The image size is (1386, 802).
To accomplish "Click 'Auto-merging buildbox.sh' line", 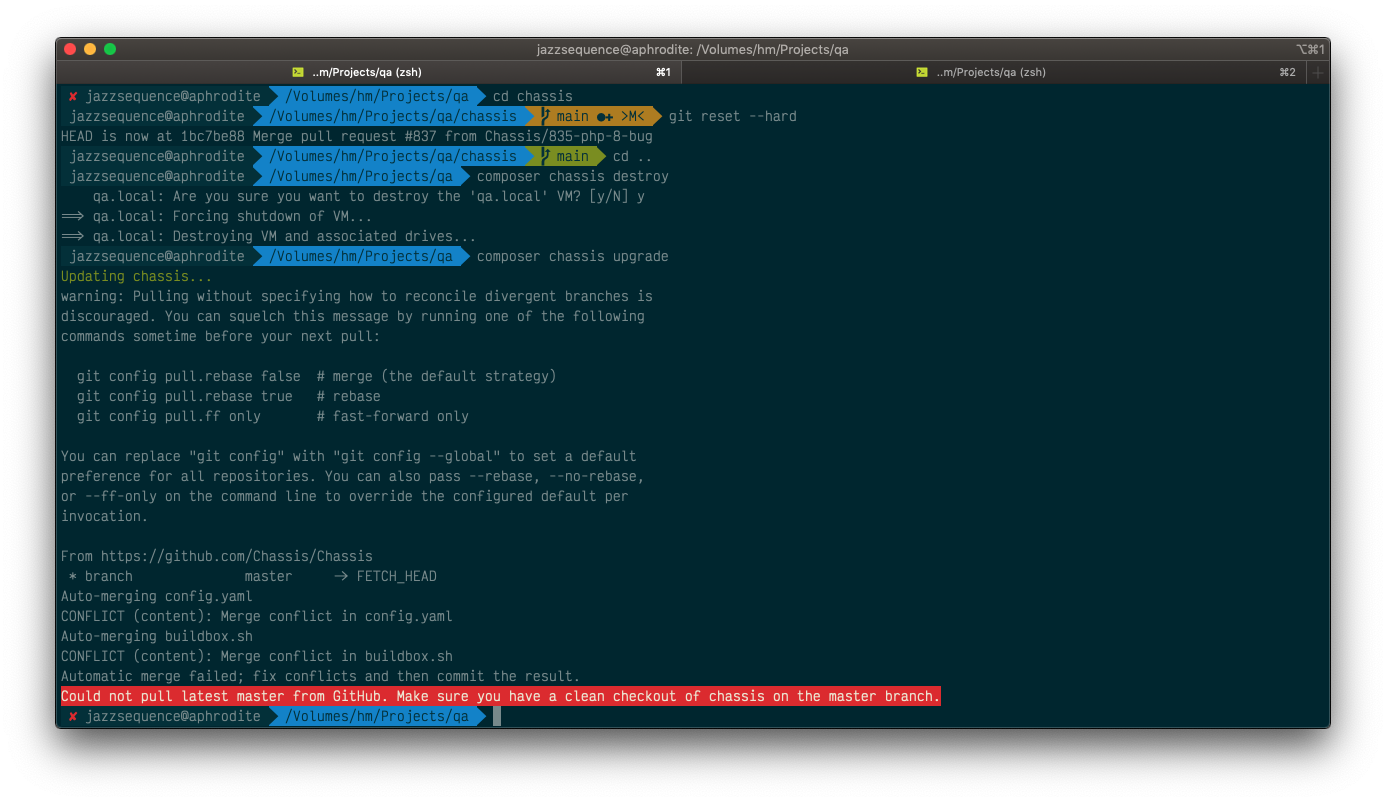I will [x=157, y=637].
